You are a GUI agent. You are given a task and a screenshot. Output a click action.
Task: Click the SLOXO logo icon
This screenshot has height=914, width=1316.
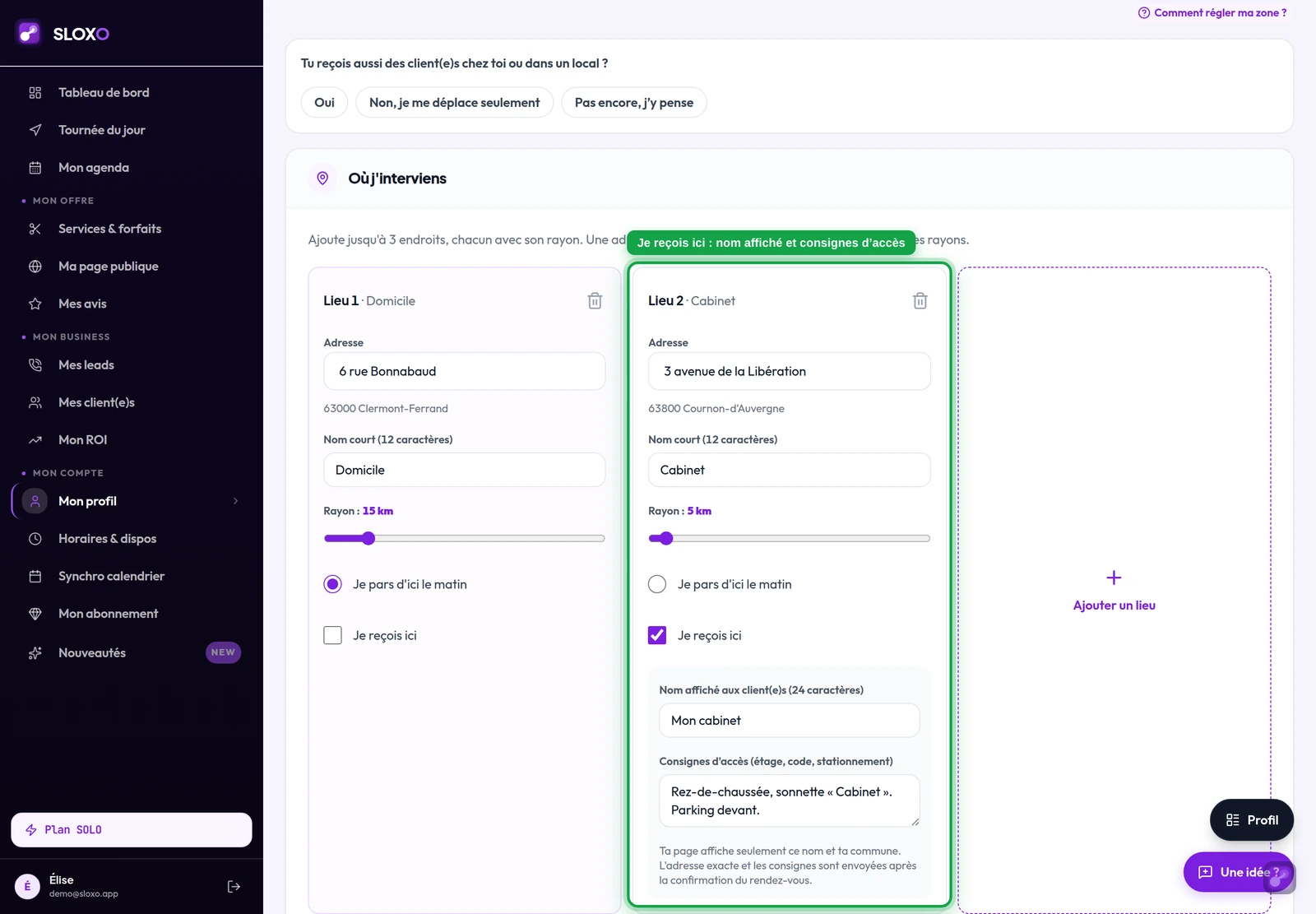click(29, 33)
